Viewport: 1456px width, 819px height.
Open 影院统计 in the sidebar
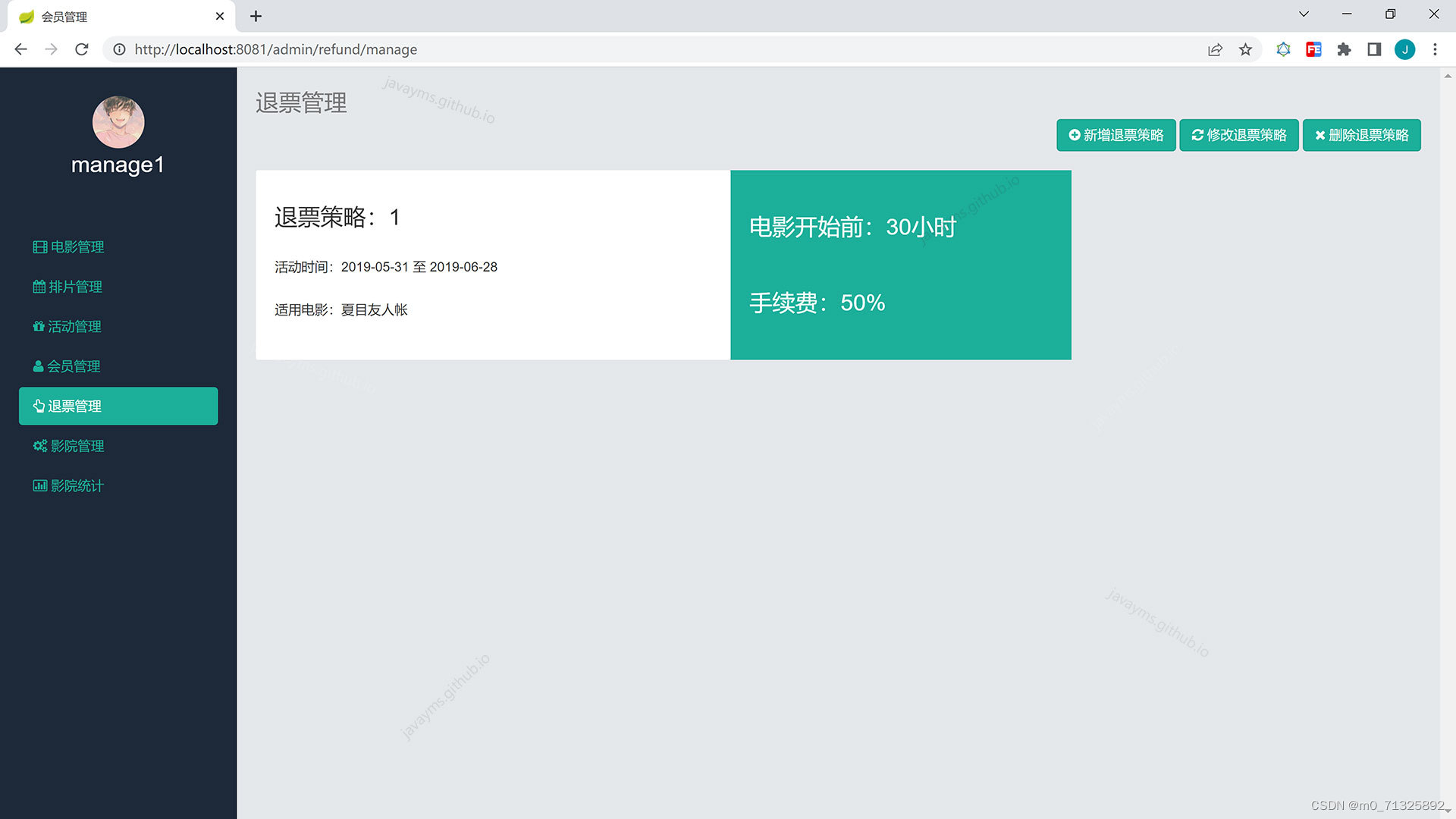[69, 486]
